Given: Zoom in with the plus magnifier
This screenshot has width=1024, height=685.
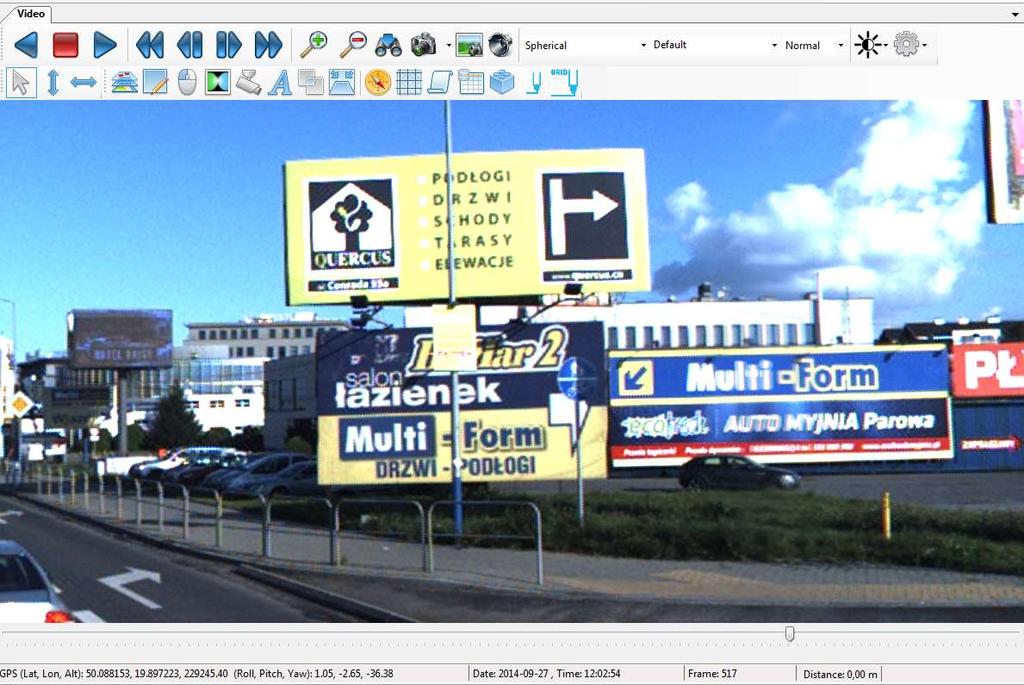Looking at the screenshot, I should pyautogui.click(x=313, y=44).
